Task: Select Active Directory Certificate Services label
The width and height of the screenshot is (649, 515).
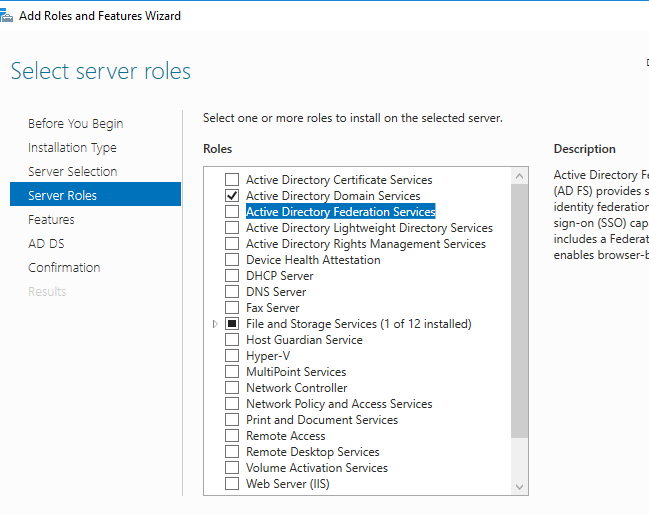Action: coord(339,180)
